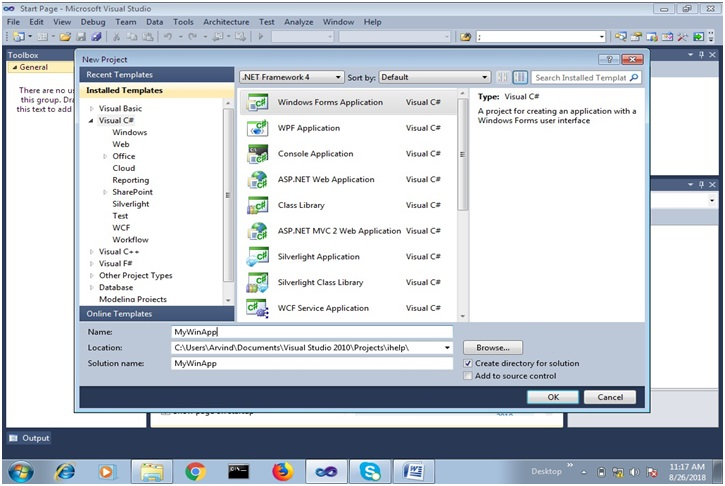This screenshot has height=486, width=725.
Task: Expand the SharePoint node arrow
Action: 105,192
